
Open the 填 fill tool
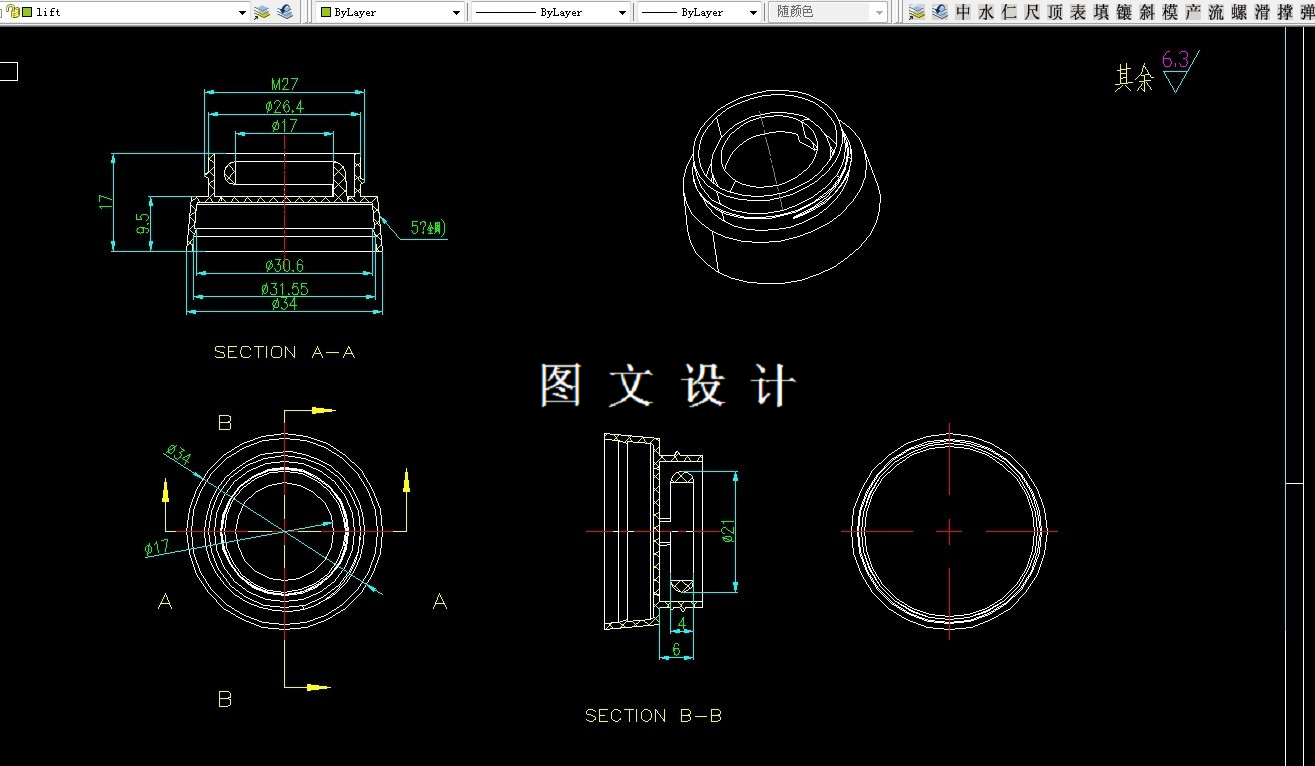pos(1101,12)
